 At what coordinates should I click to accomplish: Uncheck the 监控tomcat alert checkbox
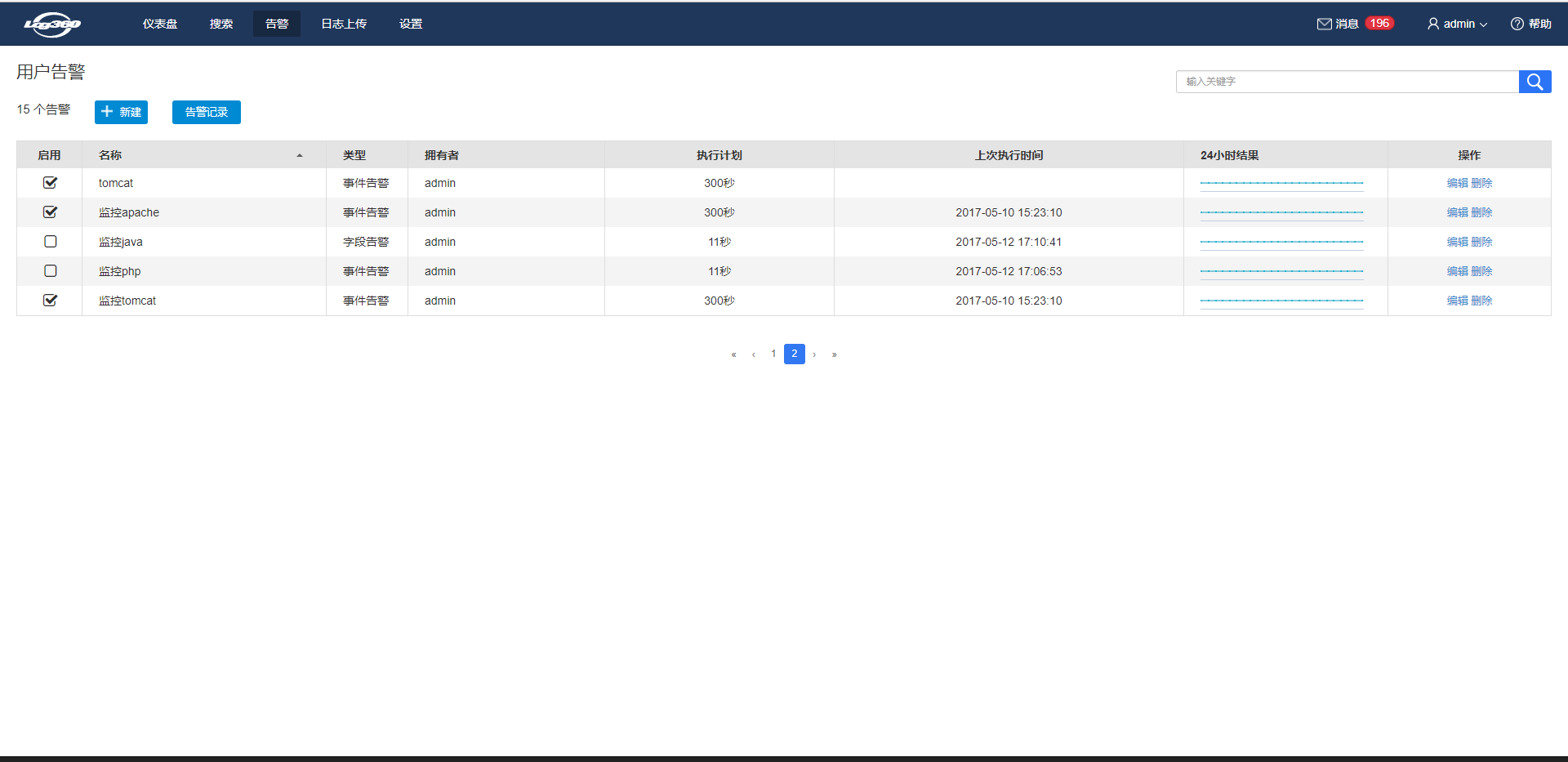click(50, 301)
